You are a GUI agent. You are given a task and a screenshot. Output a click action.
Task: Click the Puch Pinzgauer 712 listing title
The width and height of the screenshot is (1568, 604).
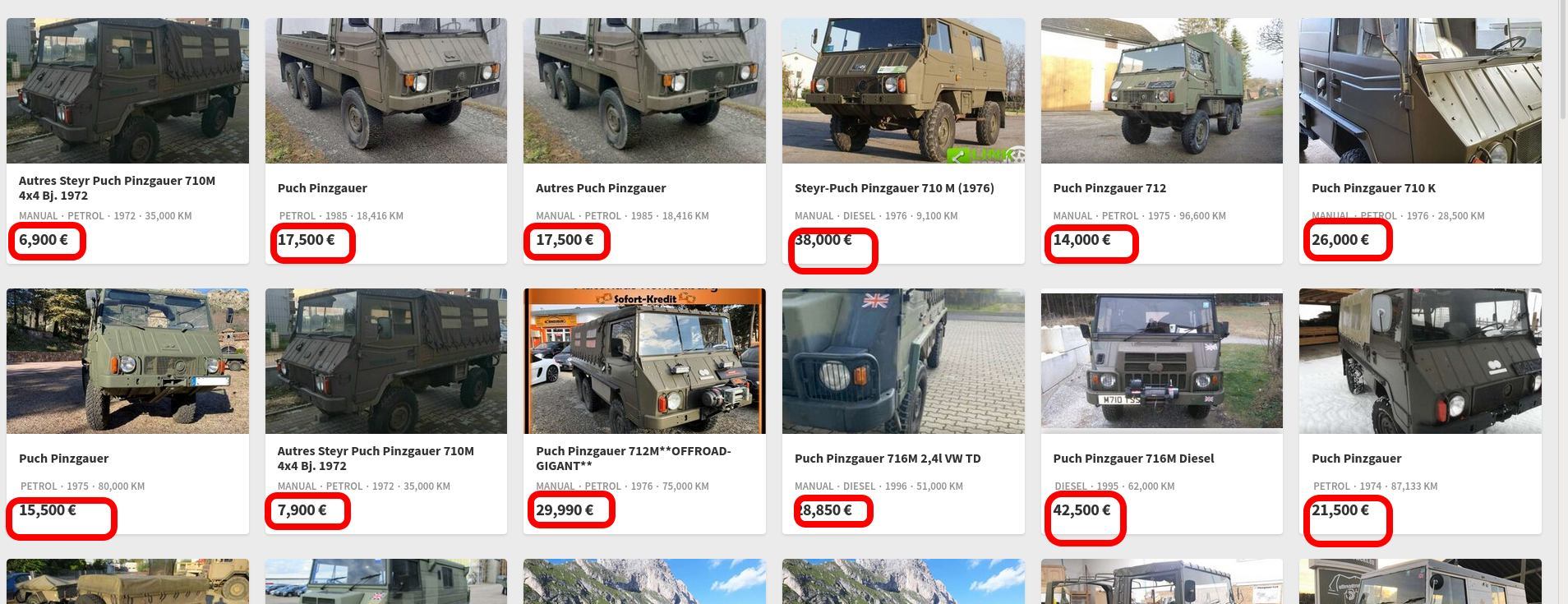(1109, 188)
